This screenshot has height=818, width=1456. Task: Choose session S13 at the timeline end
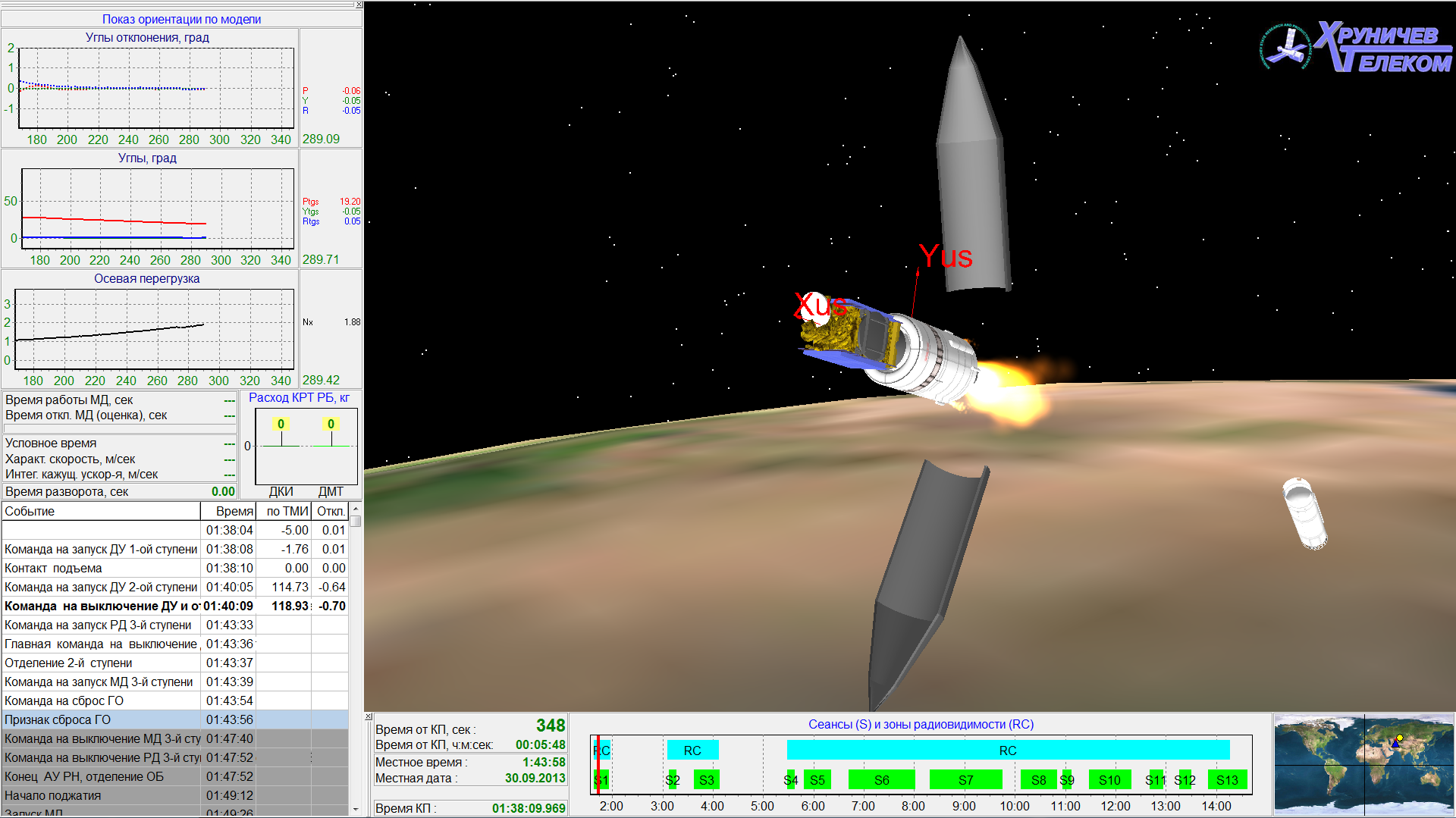[1227, 780]
